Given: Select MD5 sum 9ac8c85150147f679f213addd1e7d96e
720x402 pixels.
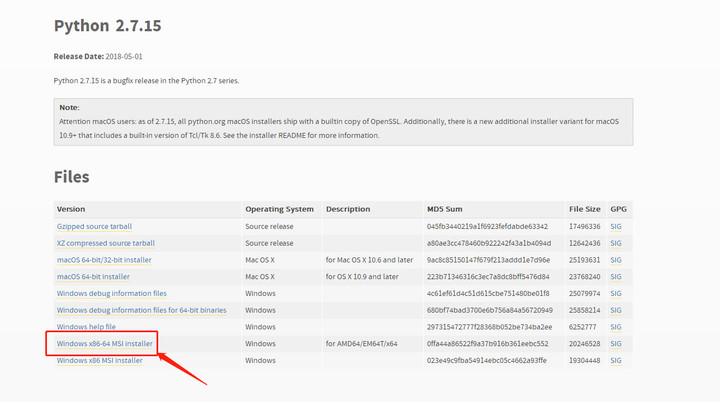Looking at the screenshot, I should click(x=488, y=260).
